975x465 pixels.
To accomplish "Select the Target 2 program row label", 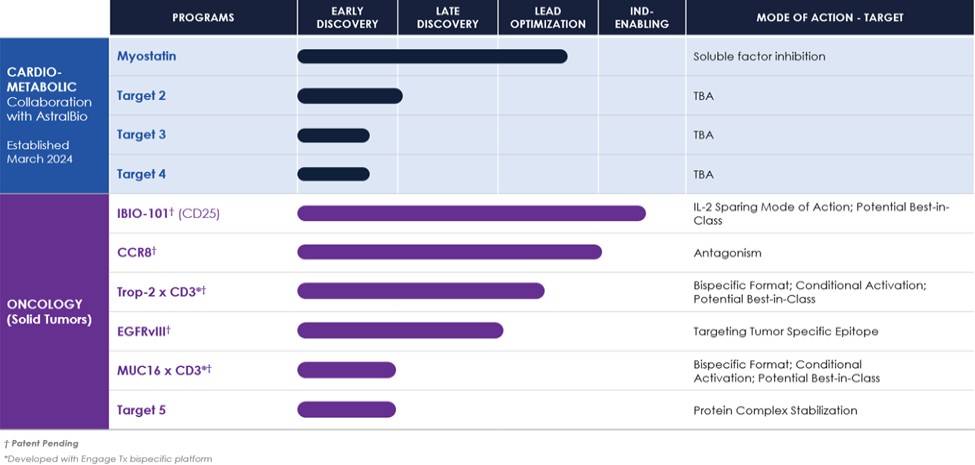I will [x=141, y=96].
